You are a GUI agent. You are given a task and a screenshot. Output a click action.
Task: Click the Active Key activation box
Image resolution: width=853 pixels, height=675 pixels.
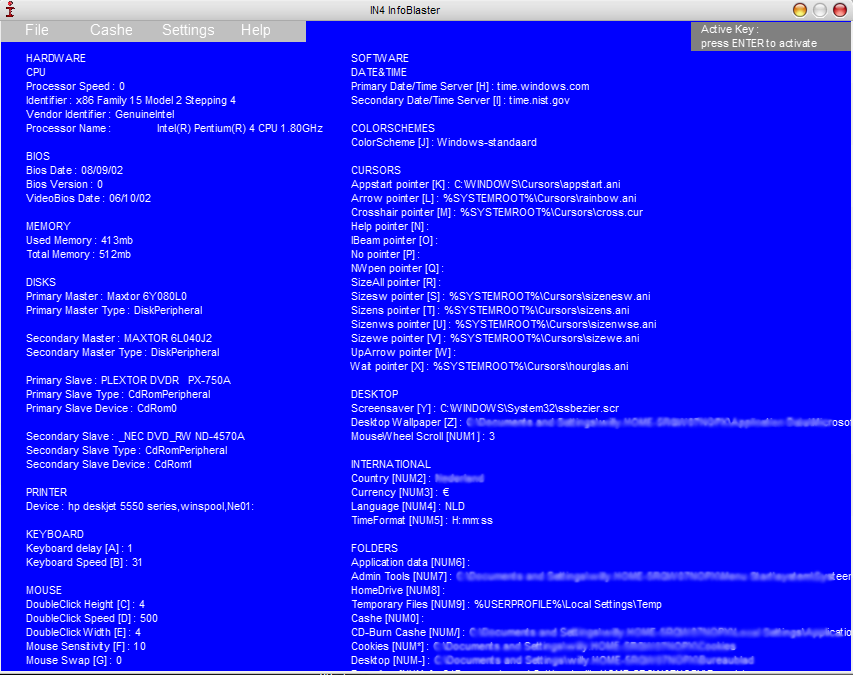[770, 37]
